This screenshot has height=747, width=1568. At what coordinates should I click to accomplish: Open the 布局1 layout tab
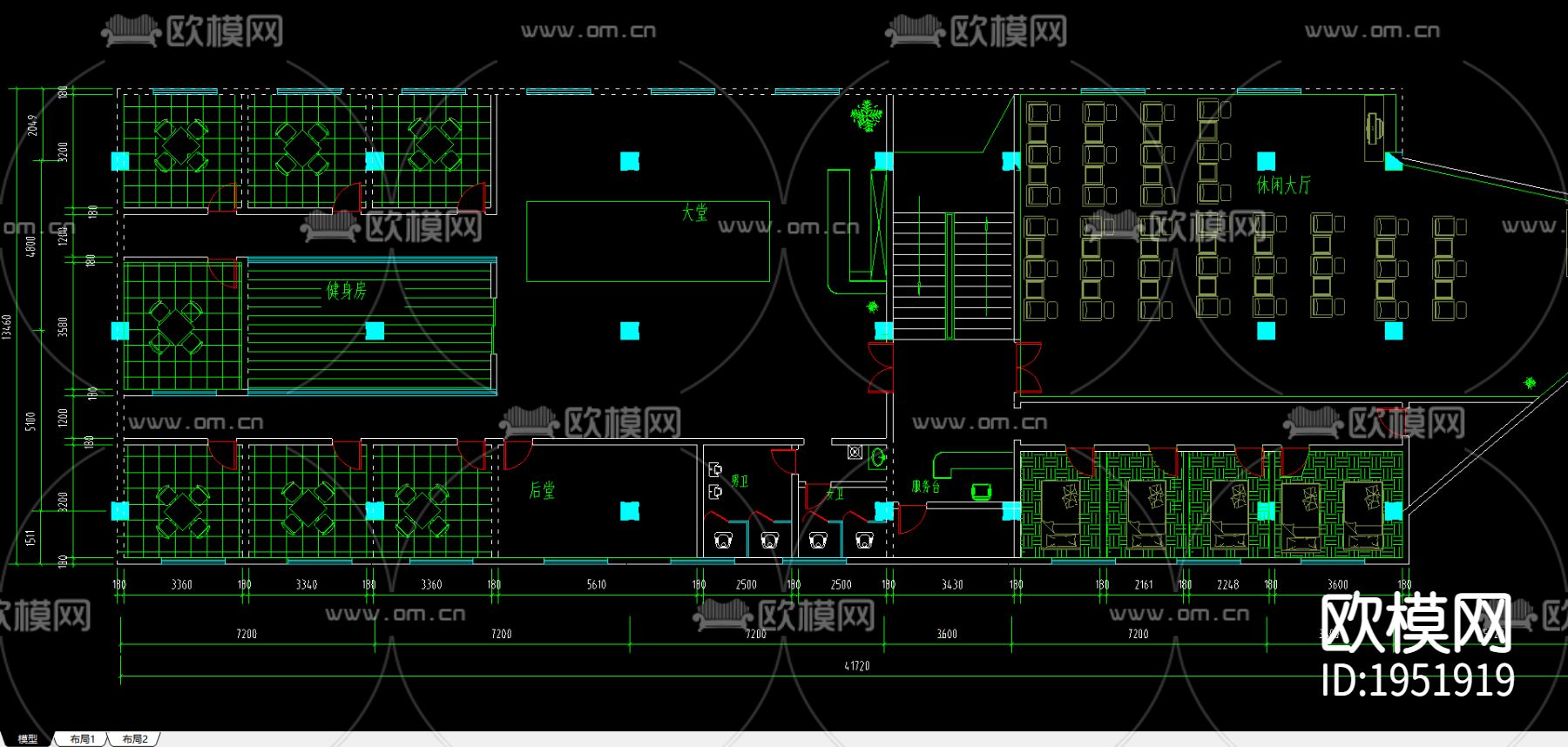click(x=82, y=739)
